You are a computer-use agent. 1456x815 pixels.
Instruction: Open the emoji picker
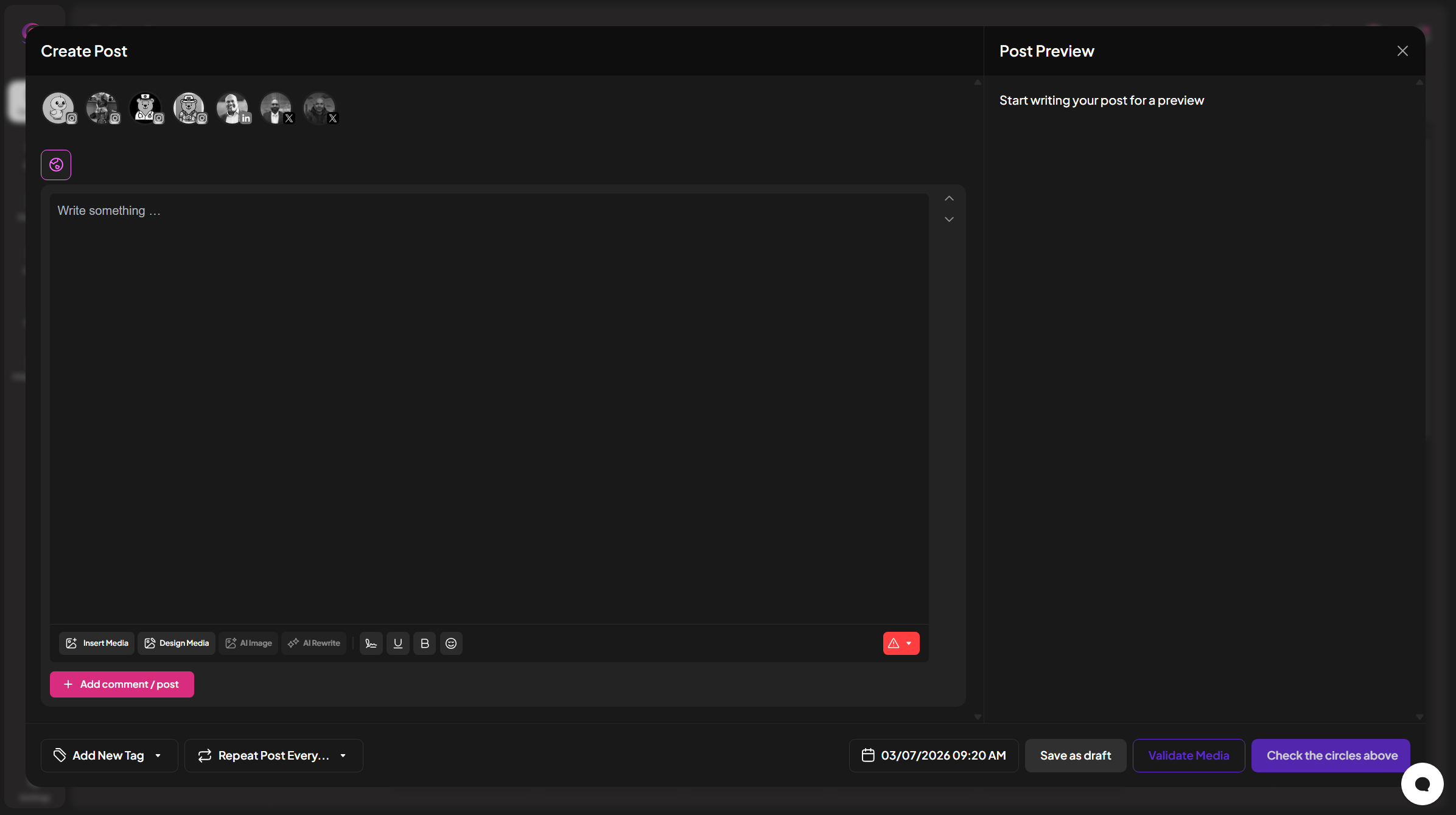(x=451, y=643)
